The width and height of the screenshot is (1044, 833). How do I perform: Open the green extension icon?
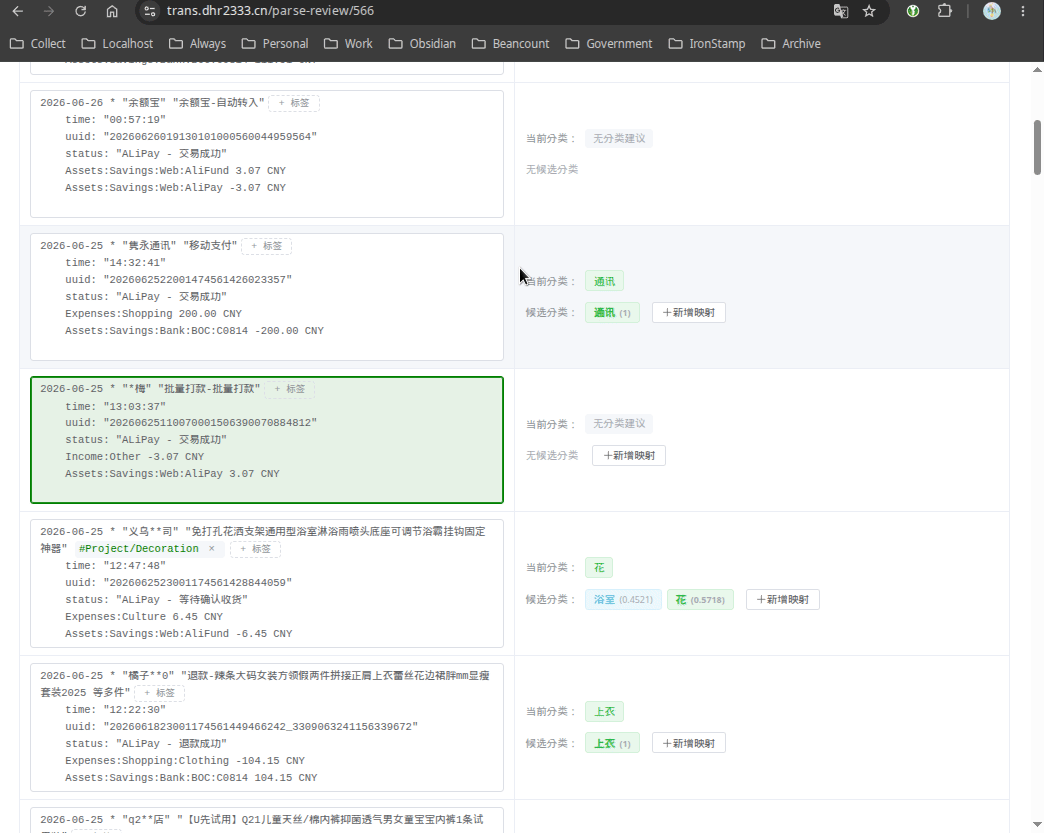click(913, 11)
